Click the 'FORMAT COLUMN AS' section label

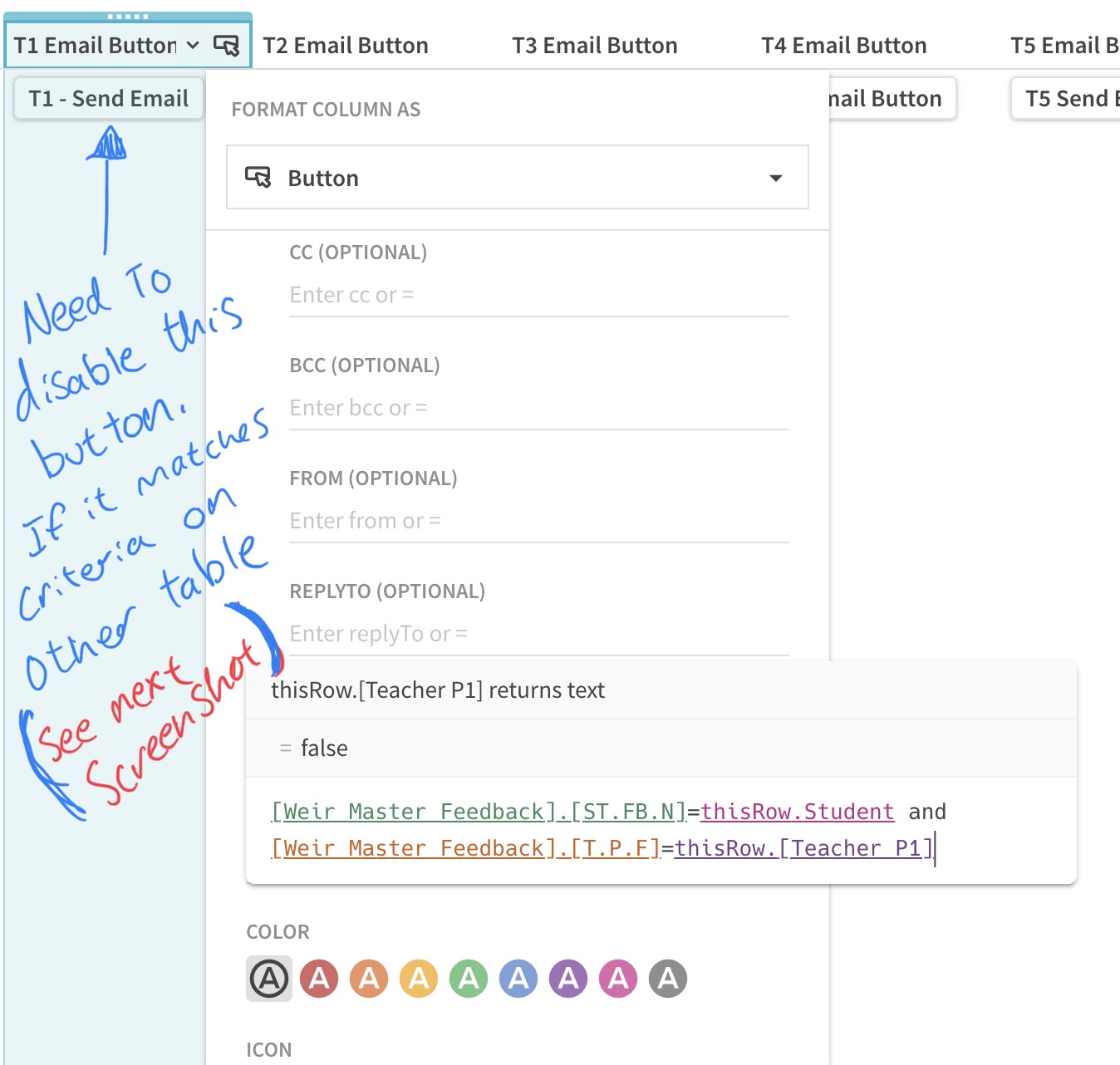326,110
